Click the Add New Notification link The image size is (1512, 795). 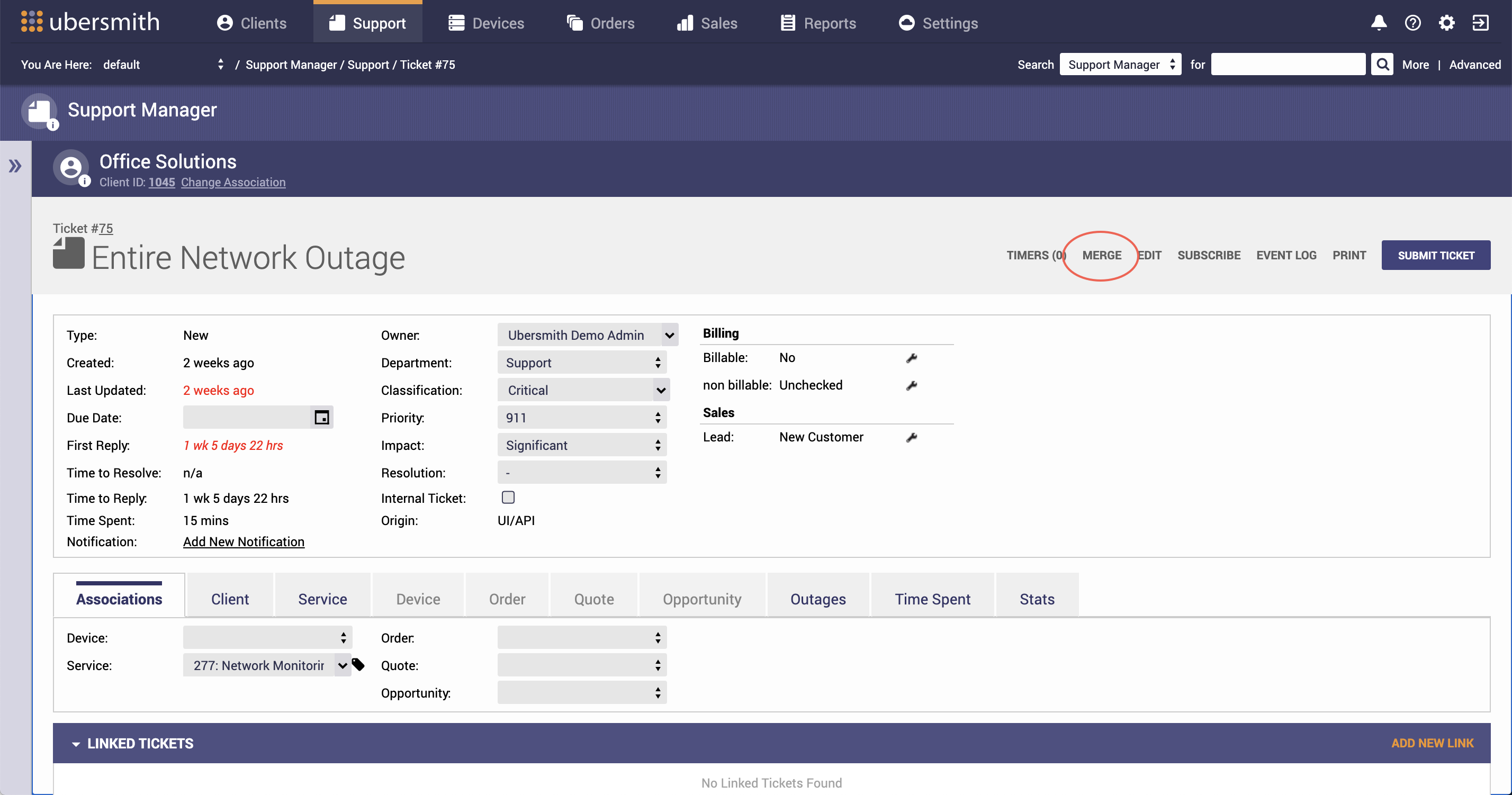244,541
